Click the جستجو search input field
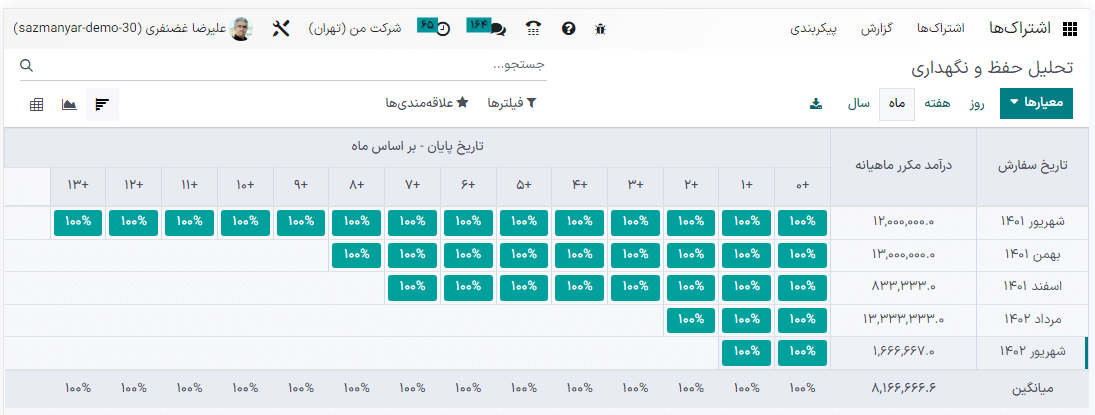Screen dimensions: 1095x415 click(290, 65)
